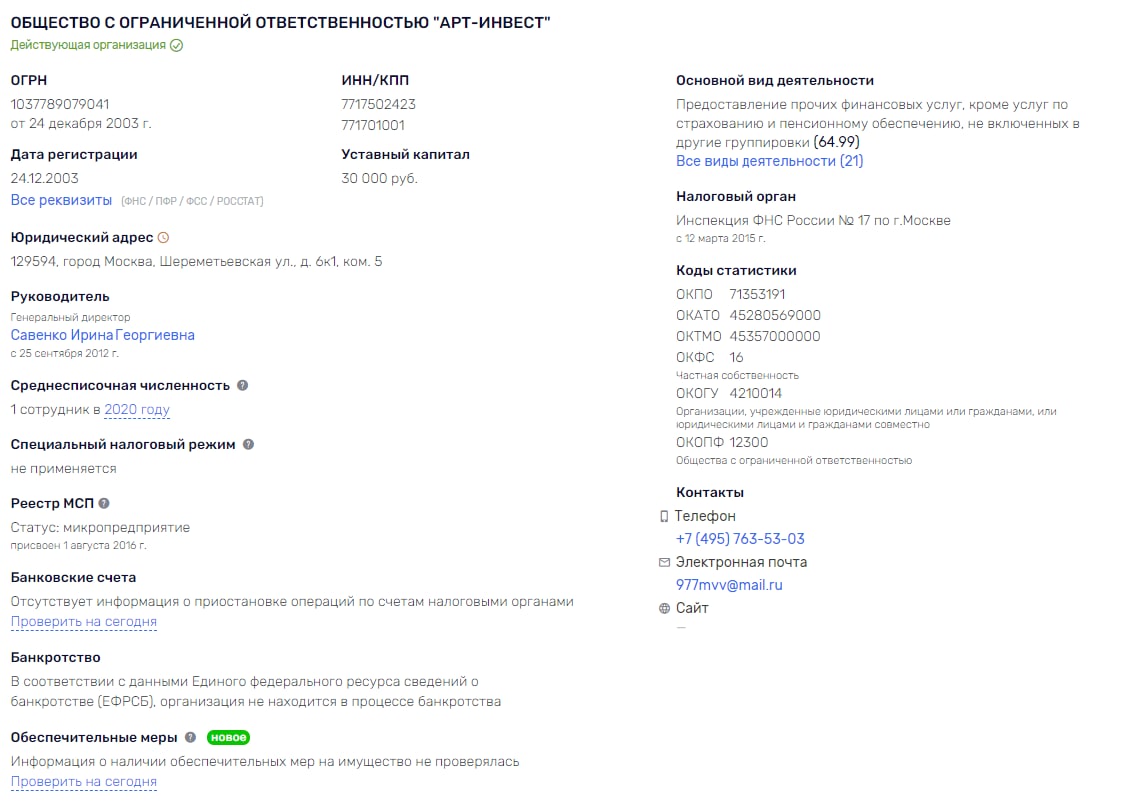The height and width of the screenshot is (805, 1125).
Task: Click the clock icon beside Юридический адрес
Action: tap(164, 237)
